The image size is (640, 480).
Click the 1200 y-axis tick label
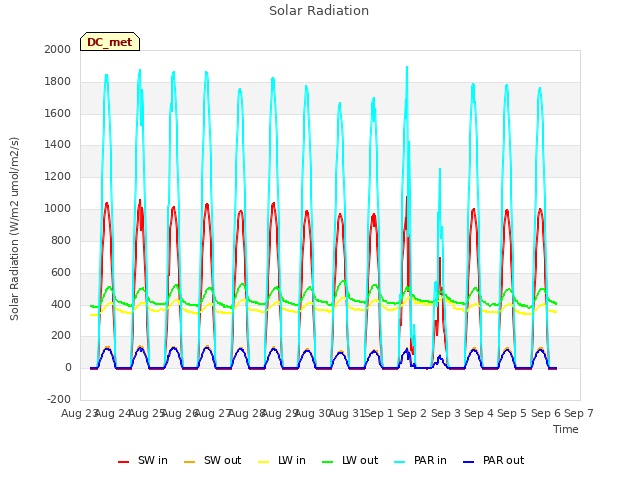pyautogui.click(x=58, y=177)
